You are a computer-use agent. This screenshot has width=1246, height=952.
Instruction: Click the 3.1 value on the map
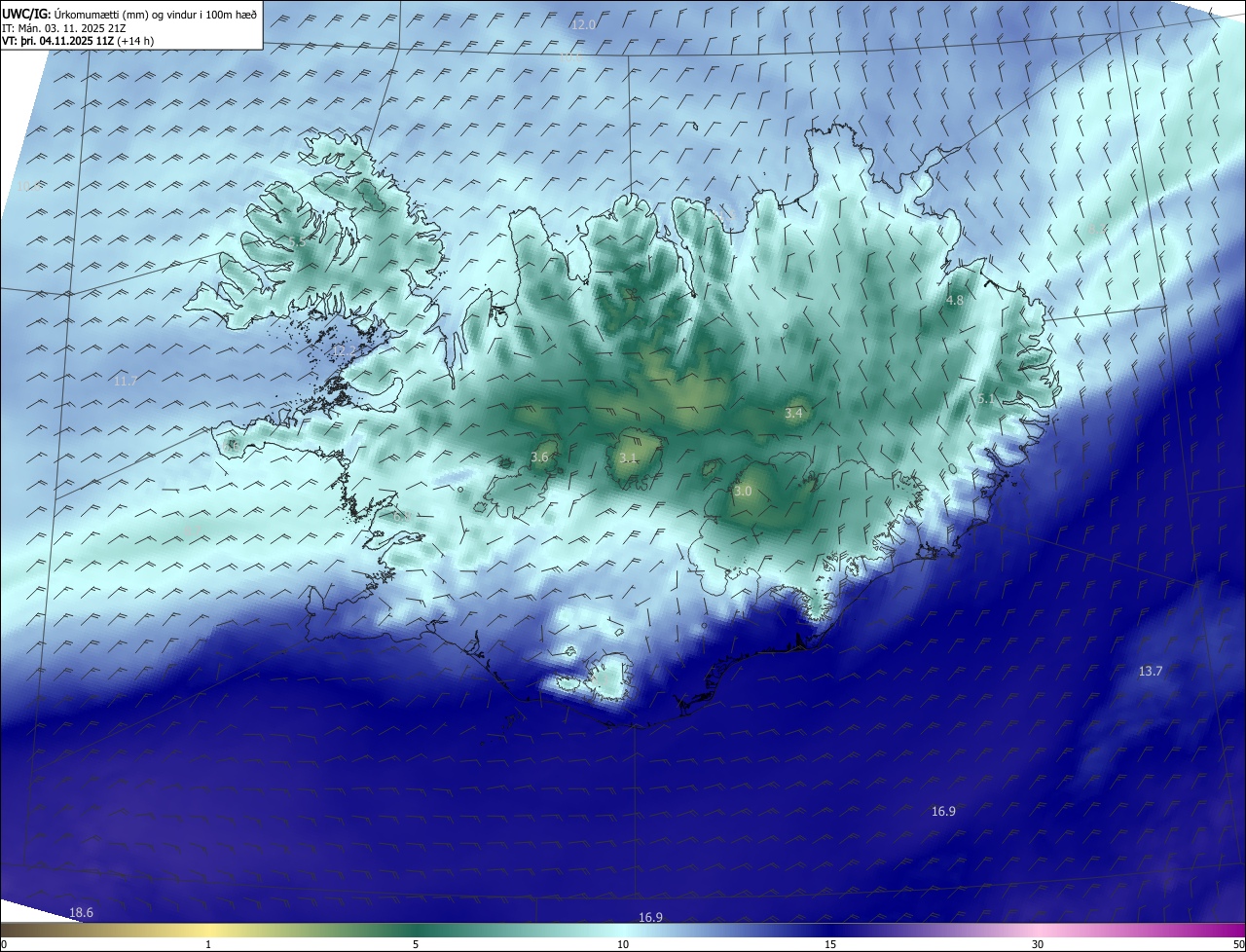coord(628,457)
